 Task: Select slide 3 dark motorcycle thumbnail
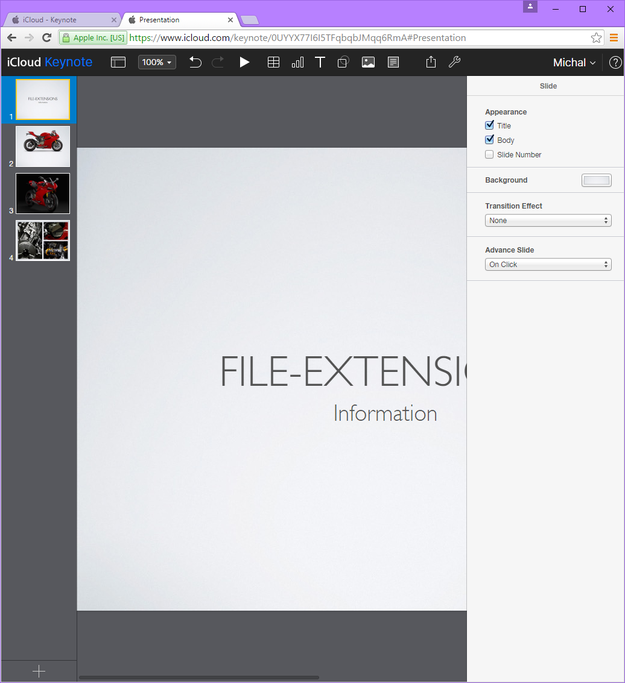(43, 193)
